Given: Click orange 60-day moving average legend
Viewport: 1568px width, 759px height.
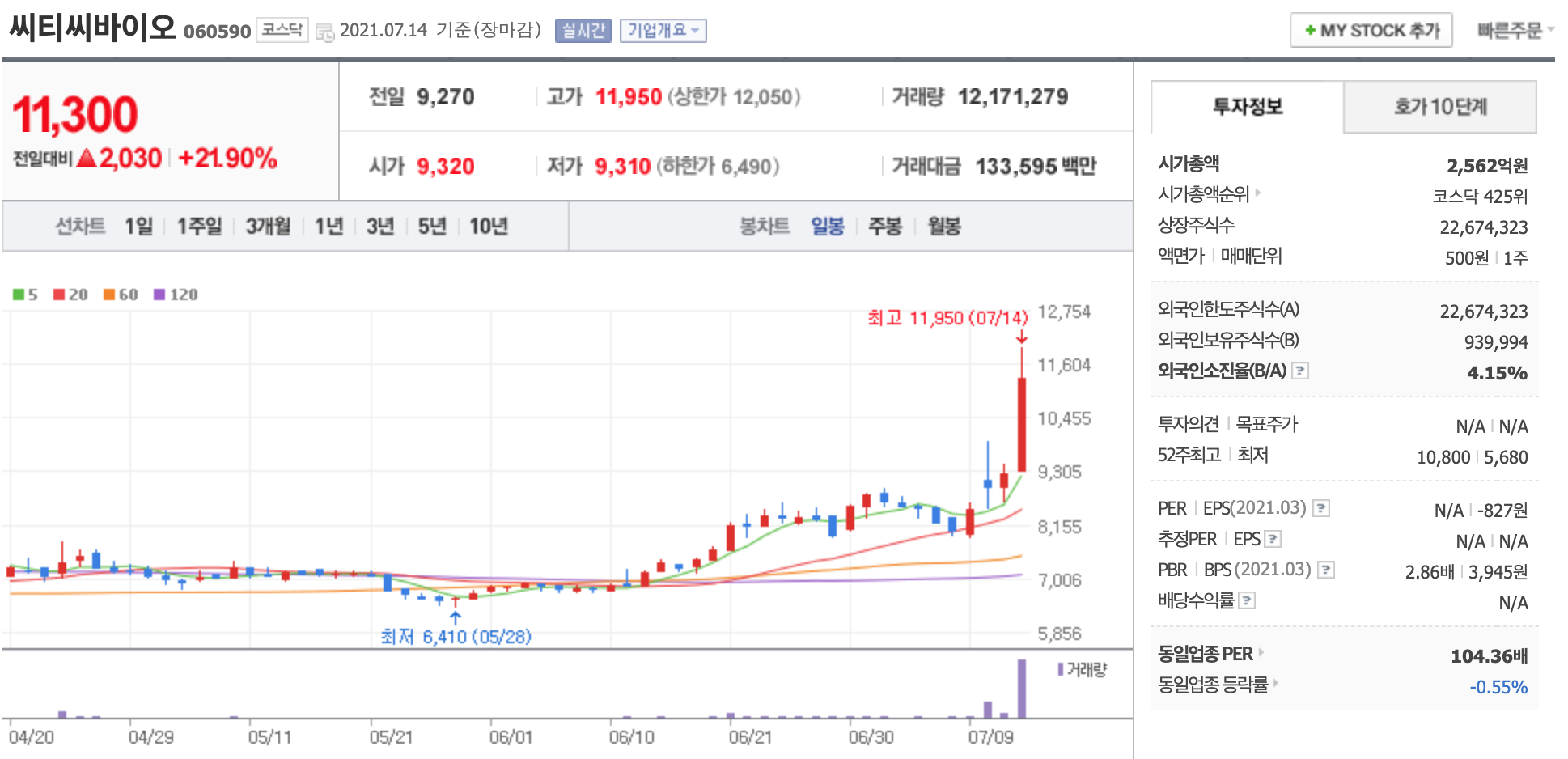Looking at the screenshot, I should (121, 295).
